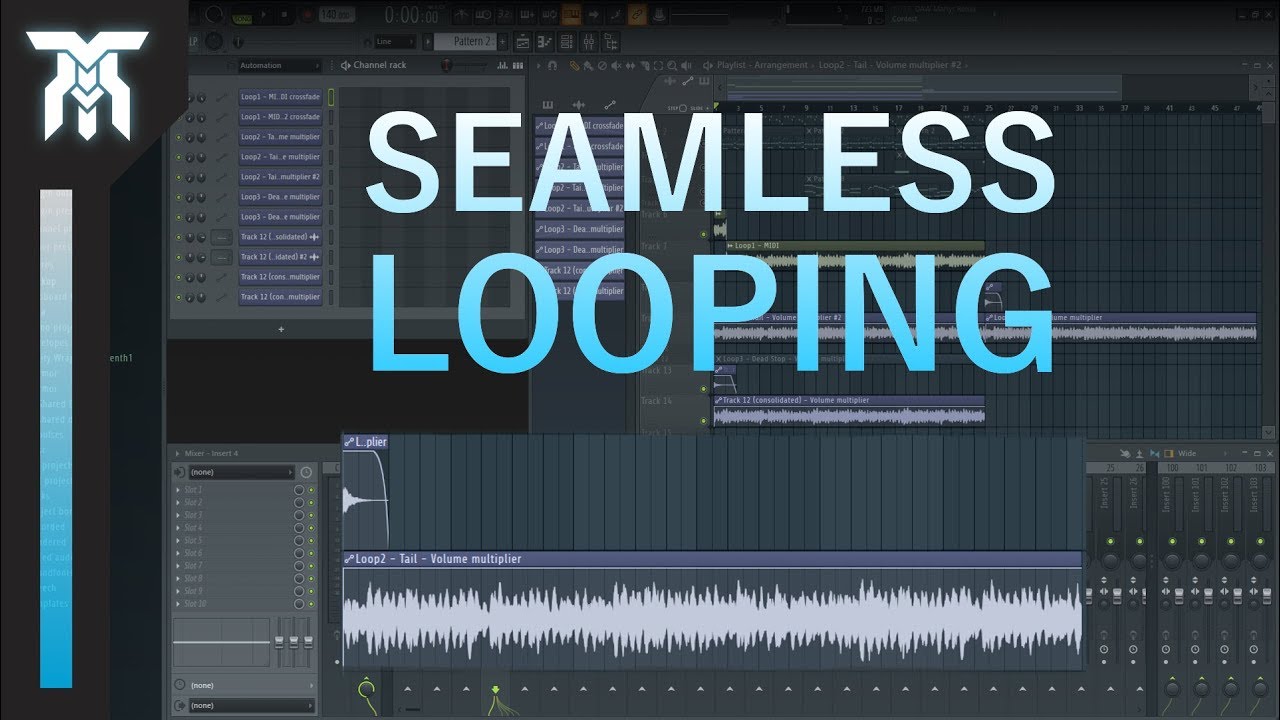Toggle the green enable light for mixer Slot 1
This screenshot has width=1280, height=720.
pyautogui.click(x=311, y=490)
